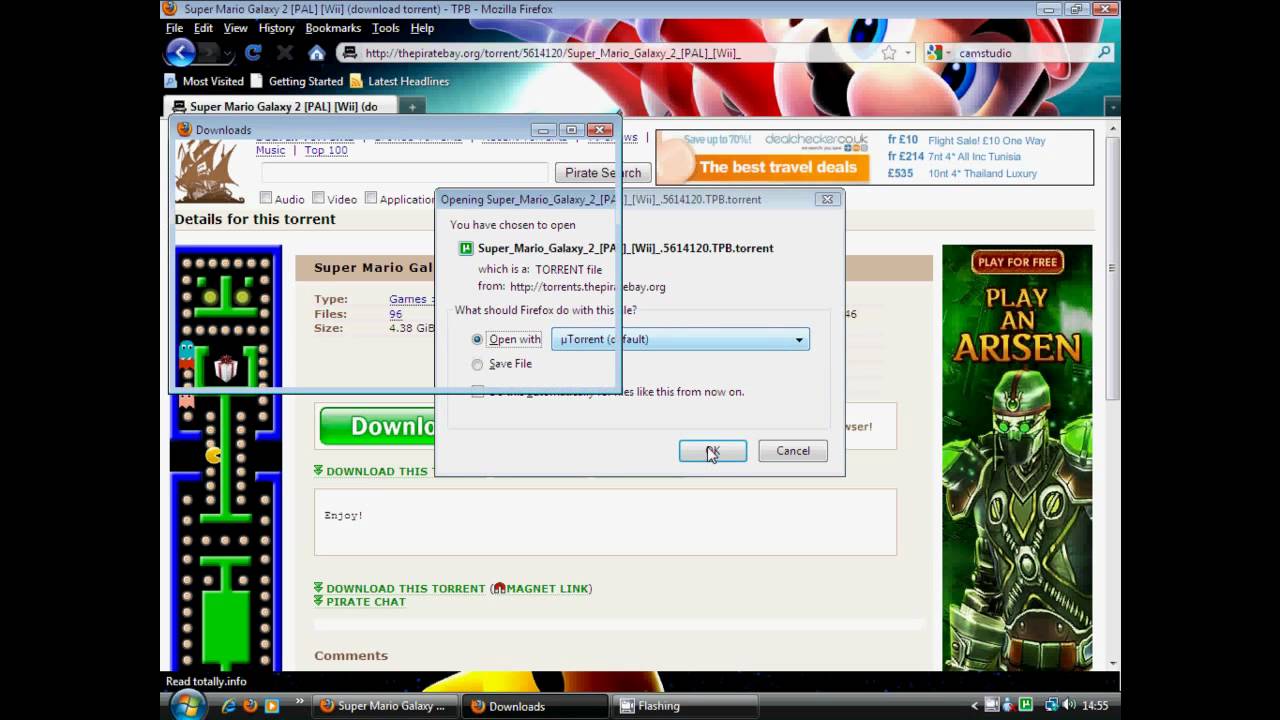Open the File menu

(x=174, y=28)
